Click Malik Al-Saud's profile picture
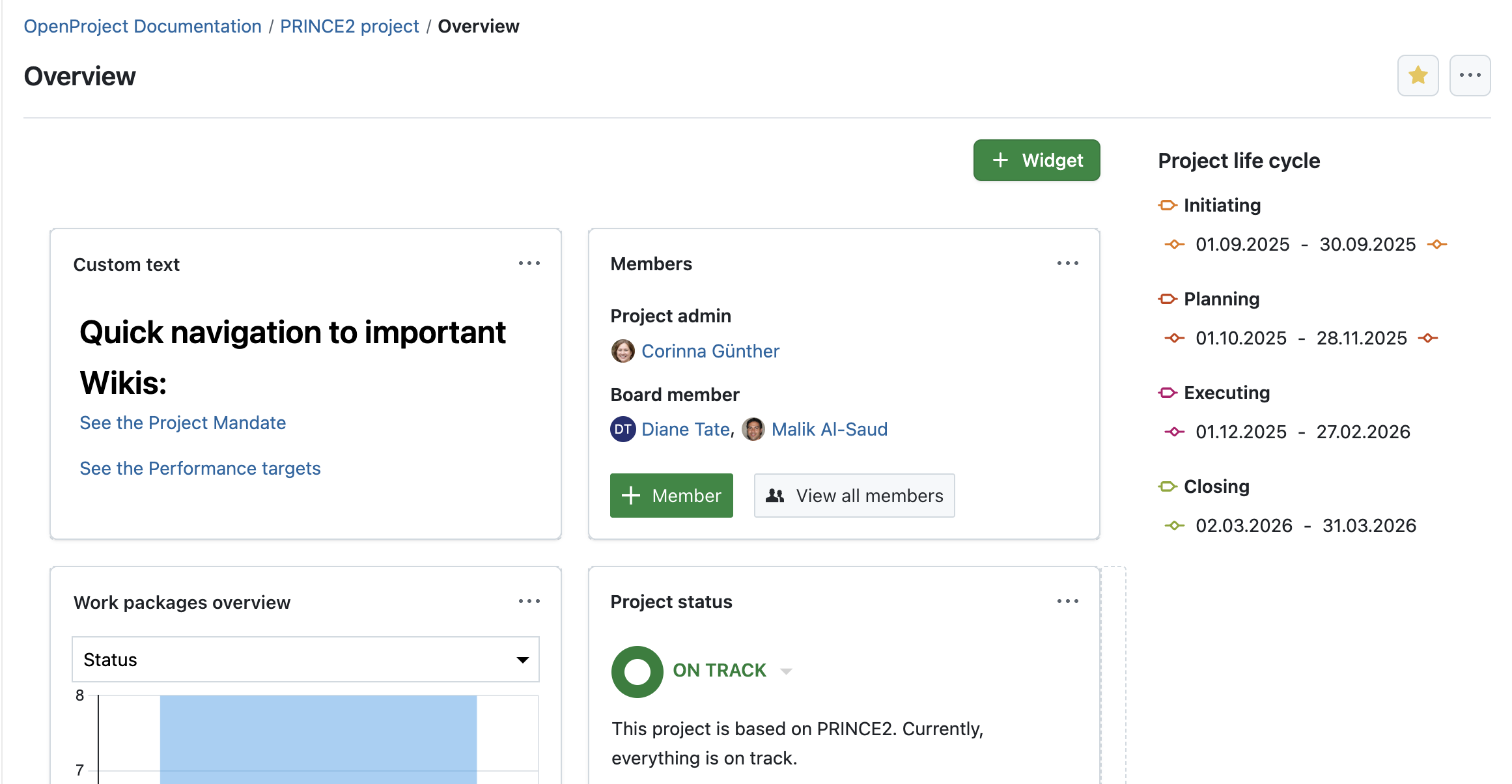The image size is (1512, 784). pos(753,429)
